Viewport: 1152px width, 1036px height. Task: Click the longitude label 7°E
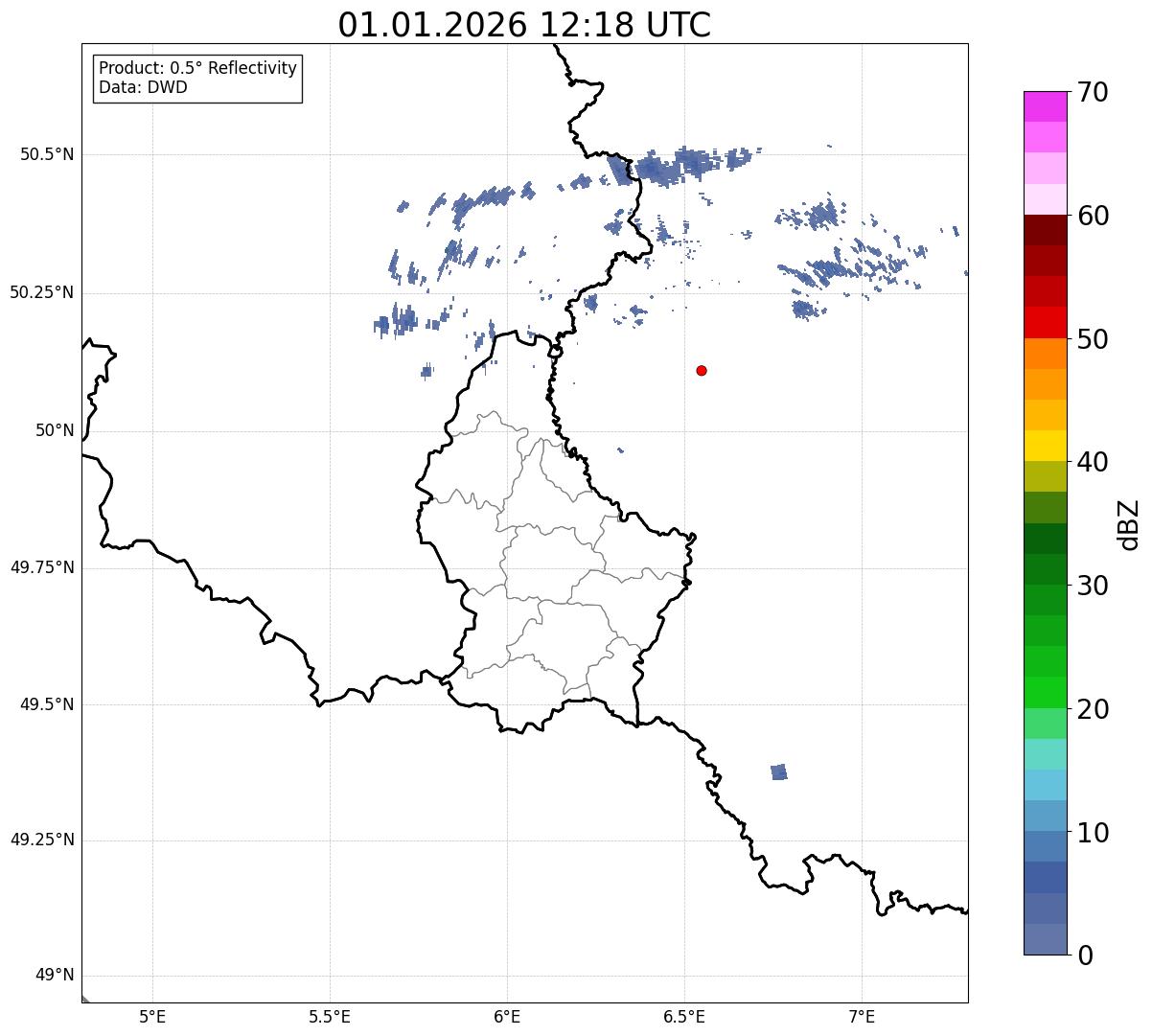862,1017
